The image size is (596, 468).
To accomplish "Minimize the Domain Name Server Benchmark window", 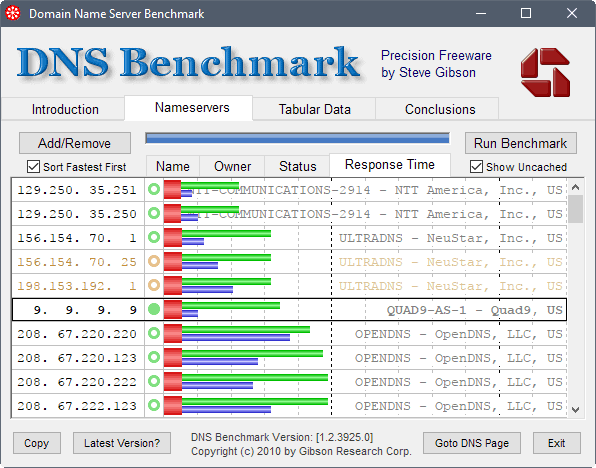I will (x=481, y=13).
